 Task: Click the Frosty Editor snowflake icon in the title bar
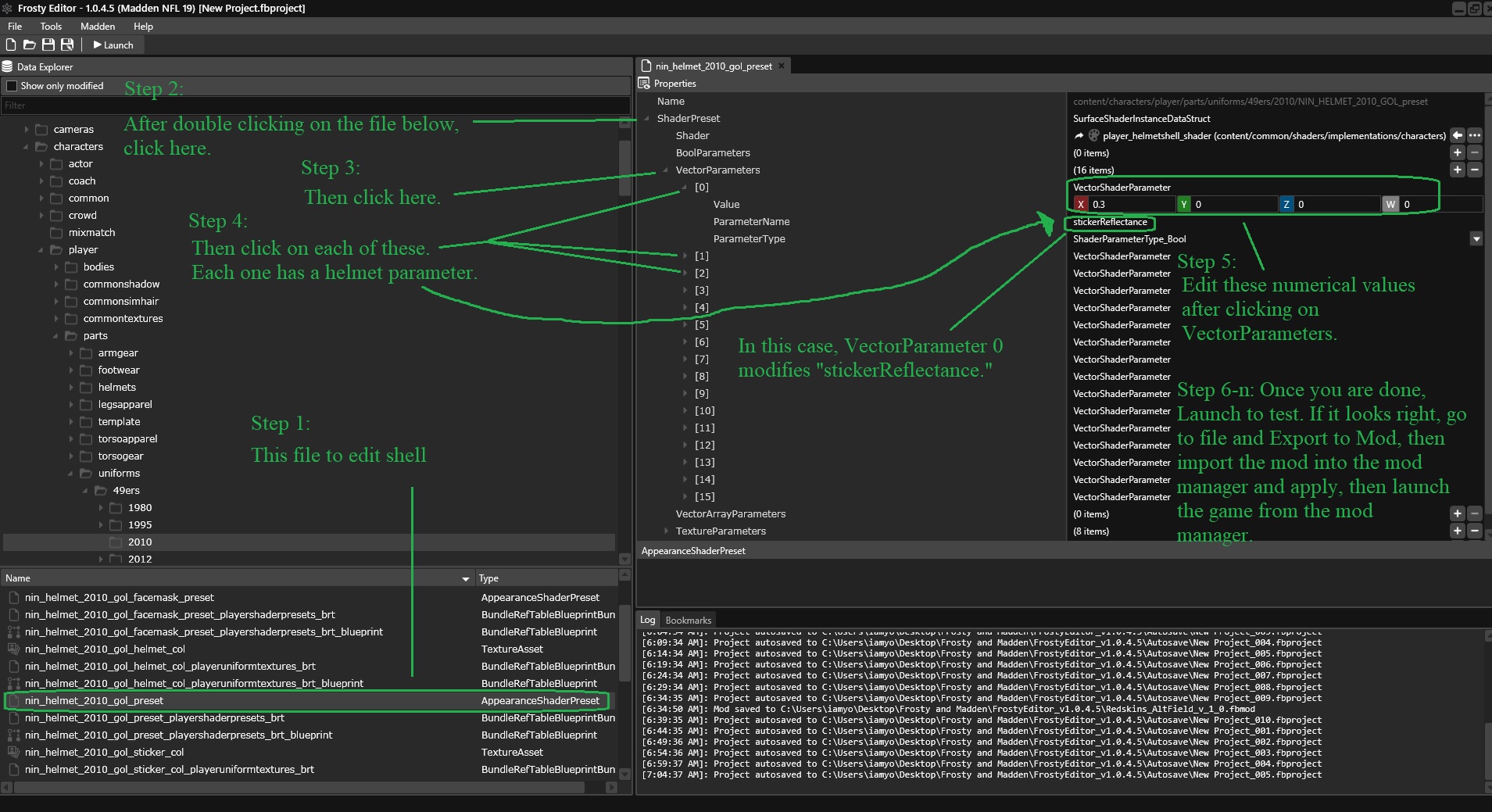(x=8, y=8)
